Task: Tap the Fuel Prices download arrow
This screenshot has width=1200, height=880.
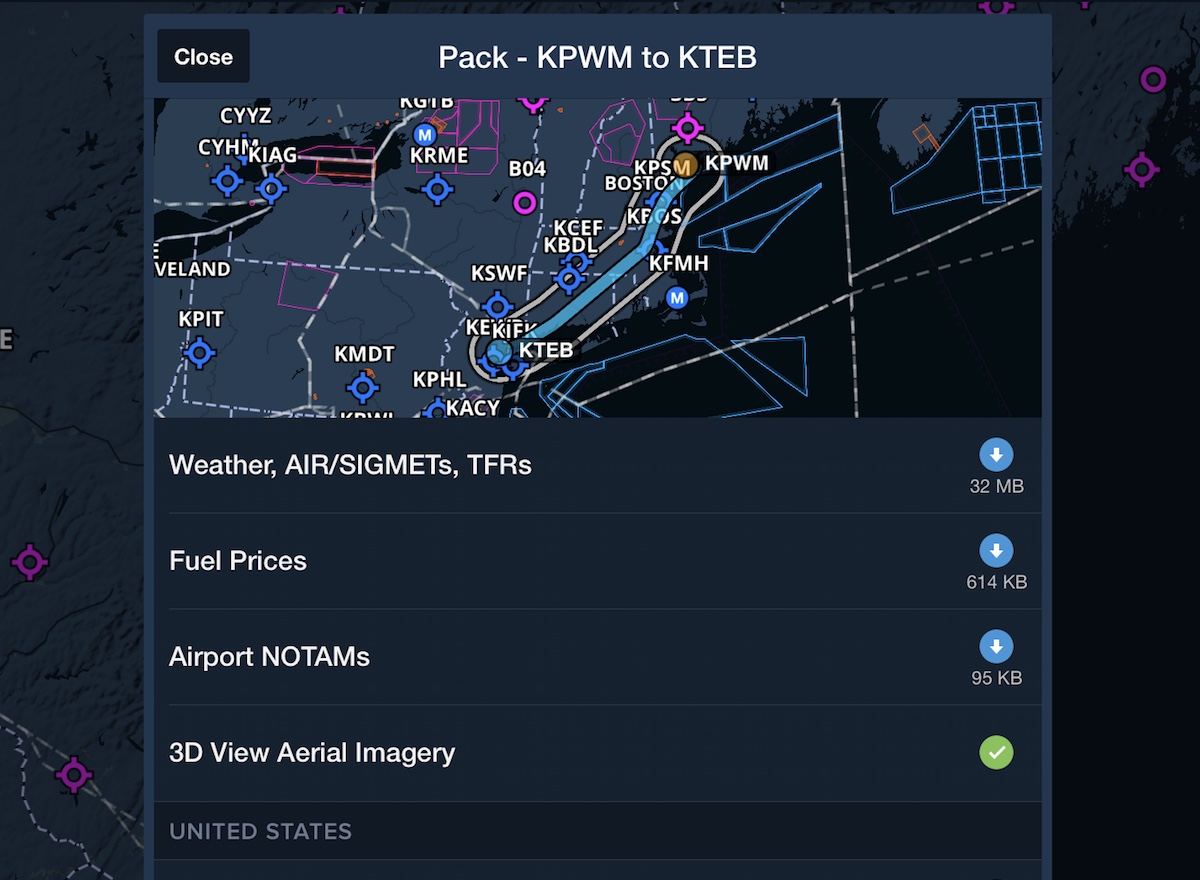Action: coord(996,551)
